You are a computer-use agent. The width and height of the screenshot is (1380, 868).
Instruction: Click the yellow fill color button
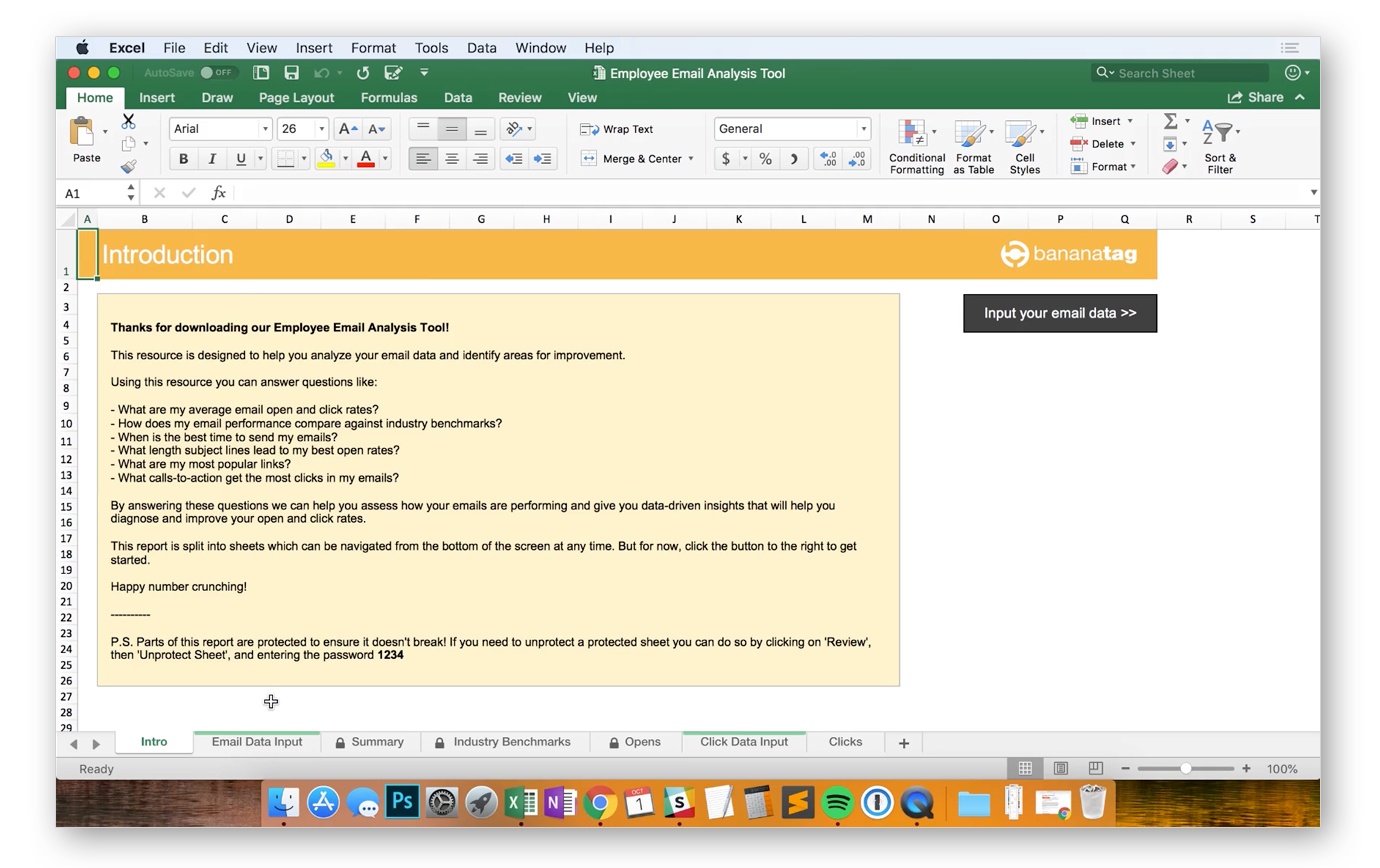coord(325,159)
